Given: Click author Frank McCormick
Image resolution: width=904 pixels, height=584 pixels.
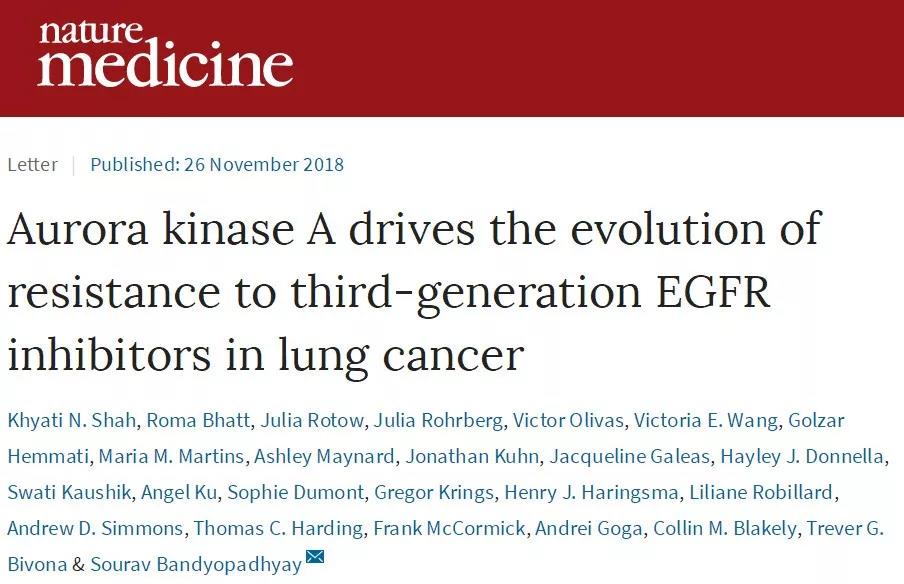Looking at the screenshot, I should 449,528.
